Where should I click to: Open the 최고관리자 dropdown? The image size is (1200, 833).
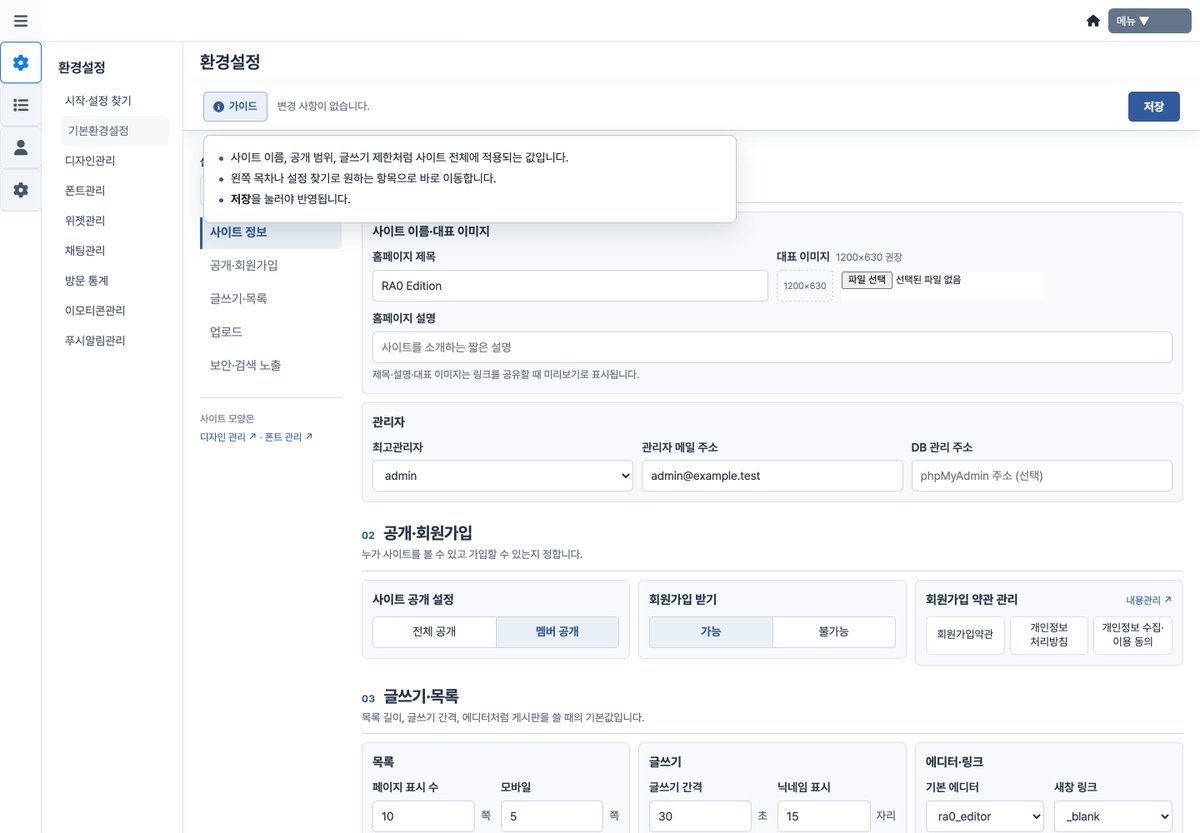[x=502, y=476]
